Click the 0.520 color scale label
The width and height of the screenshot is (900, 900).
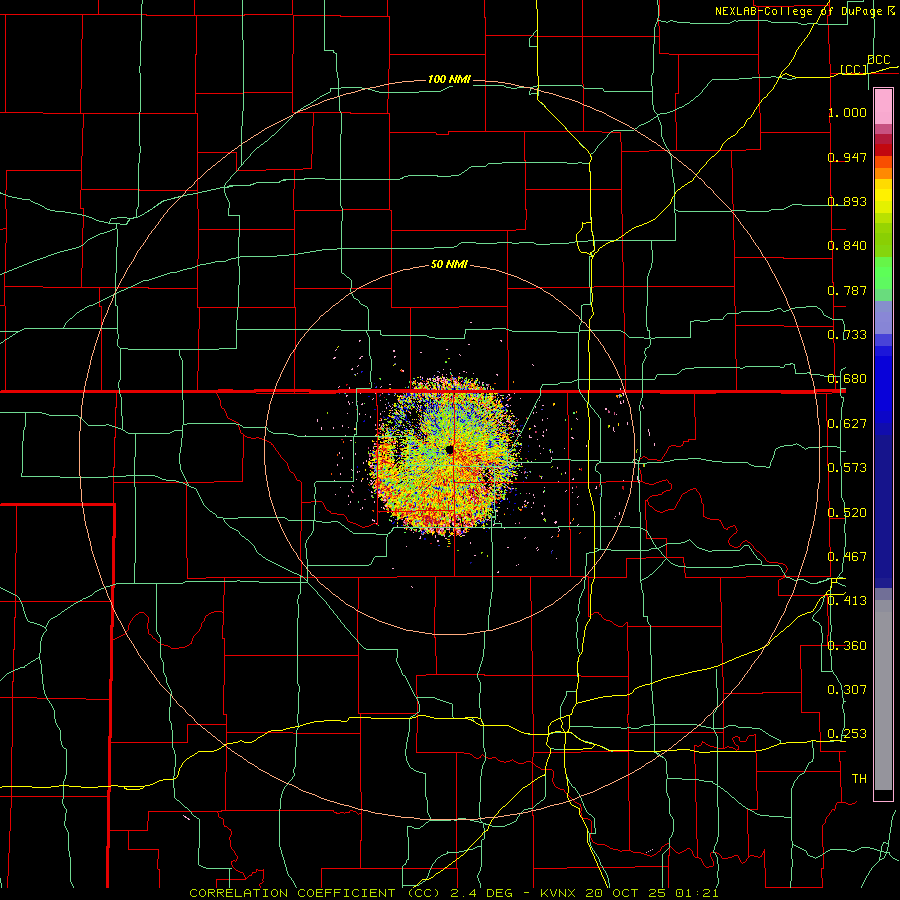(847, 513)
